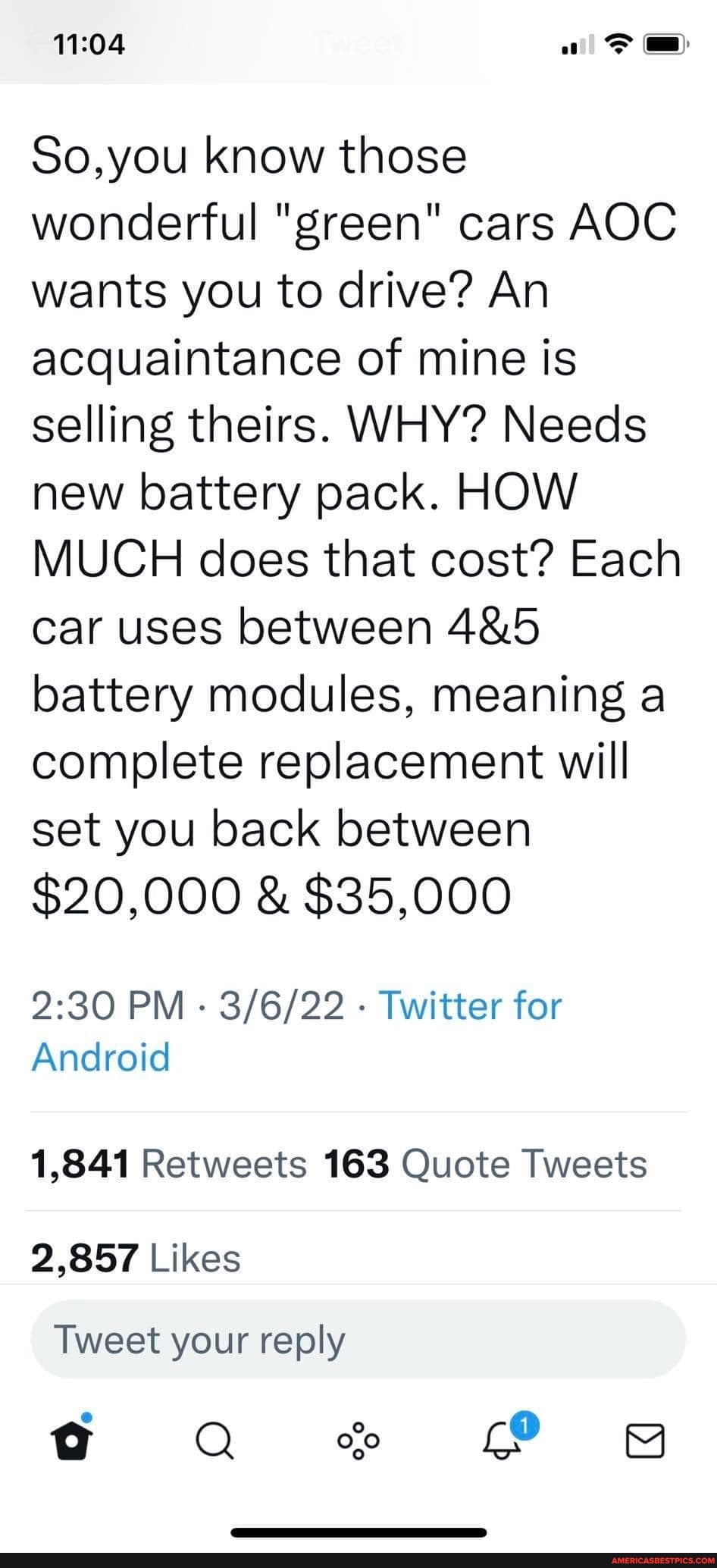Screen dimensions: 717x1568
Task: Open the Search magnifier tab
Action: click(x=215, y=1441)
